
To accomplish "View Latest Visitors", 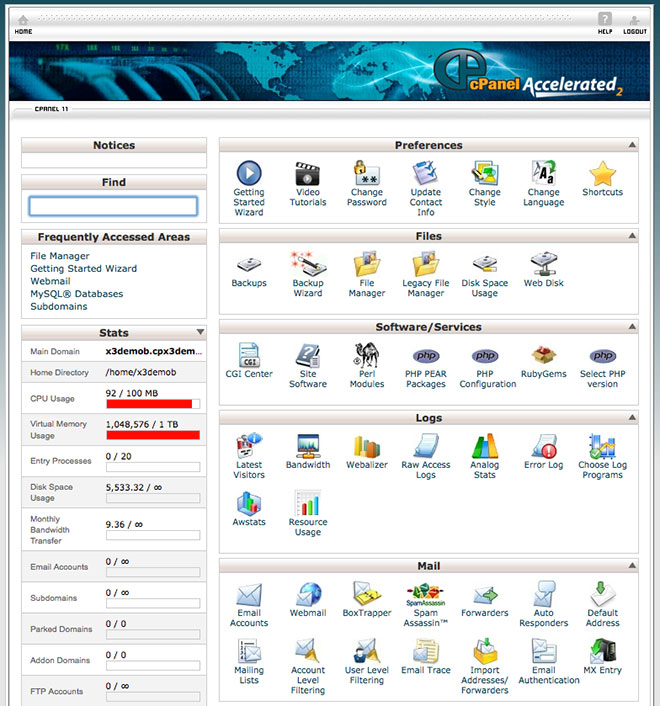I will pyautogui.click(x=249, y=446).
